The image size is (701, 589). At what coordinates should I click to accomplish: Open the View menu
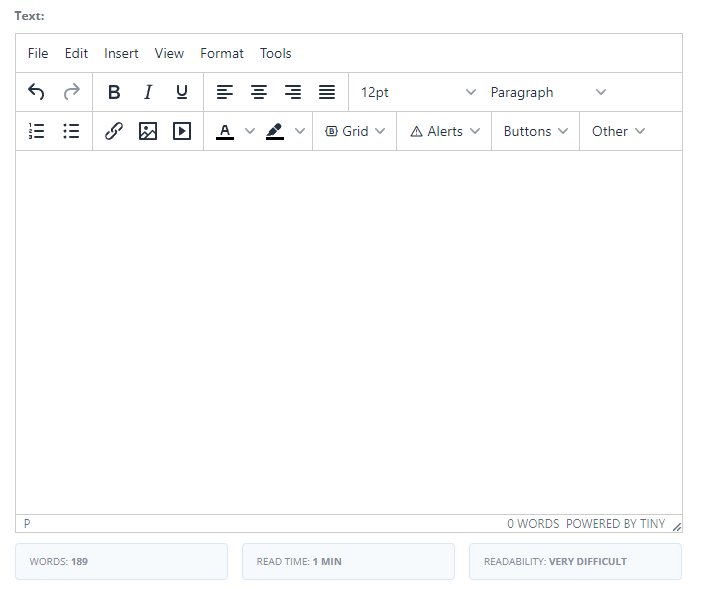pos(169,53)
